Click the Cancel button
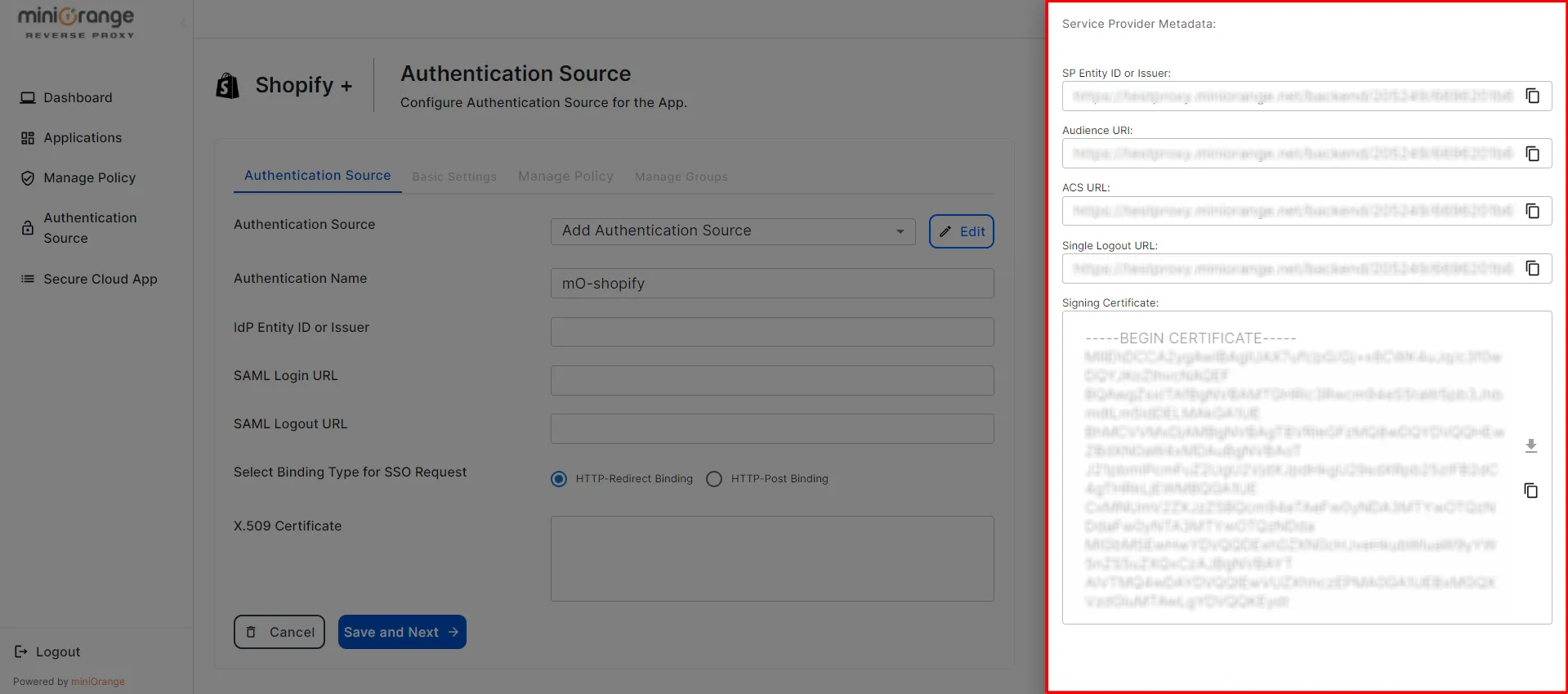 (x=279, y=632)
